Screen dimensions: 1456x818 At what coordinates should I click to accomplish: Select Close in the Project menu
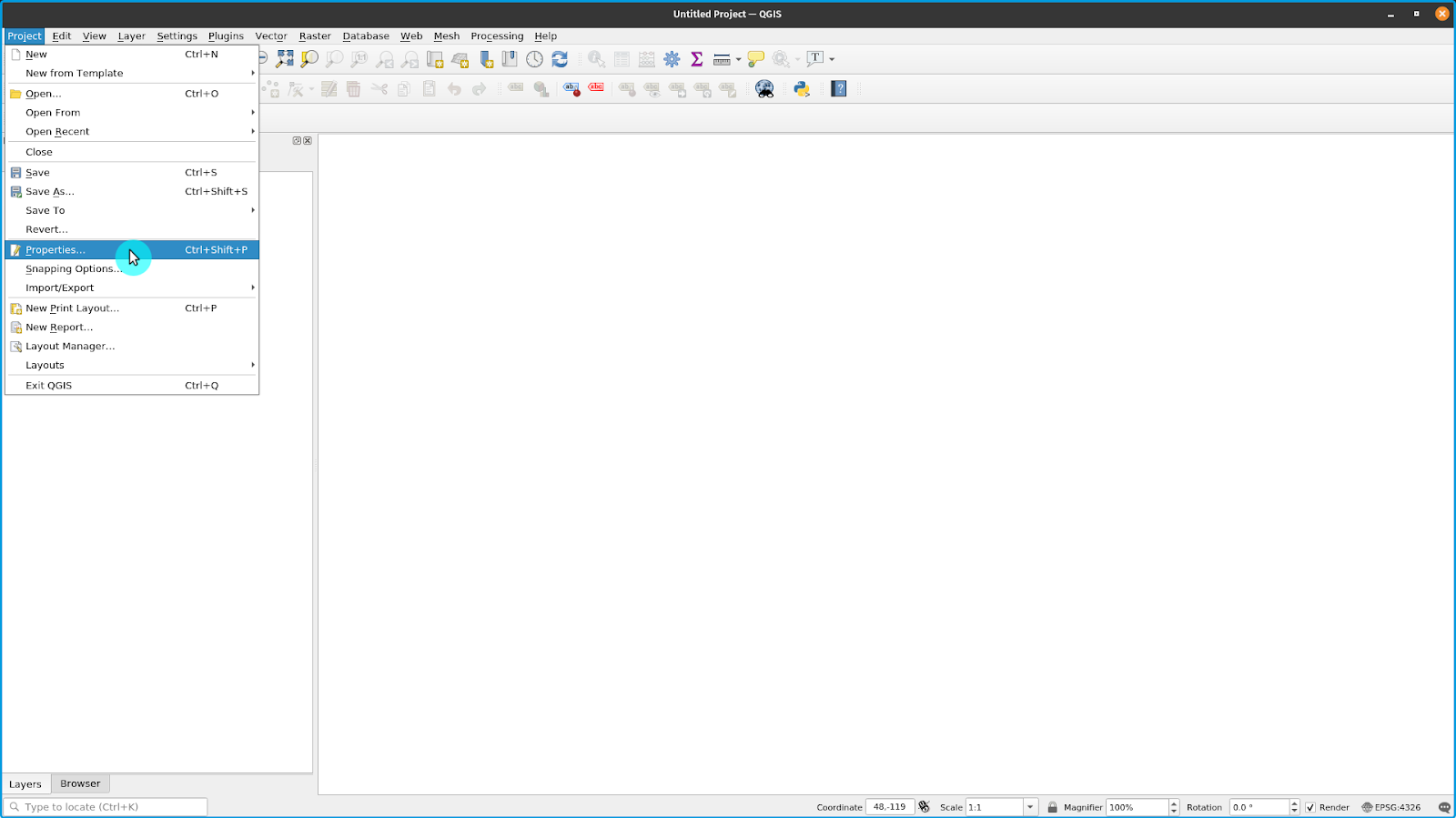coord(132,153)
